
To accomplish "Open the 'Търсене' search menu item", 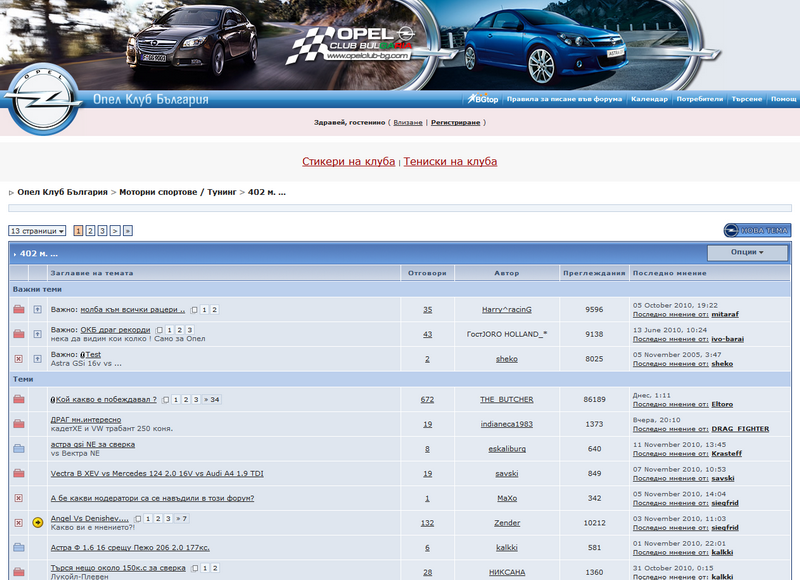I will 746,99.
